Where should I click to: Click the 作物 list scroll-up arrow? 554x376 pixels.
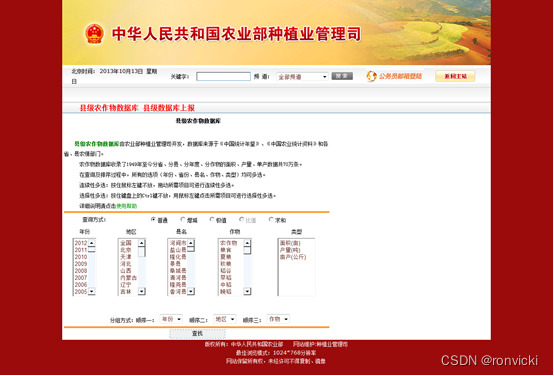247,243
